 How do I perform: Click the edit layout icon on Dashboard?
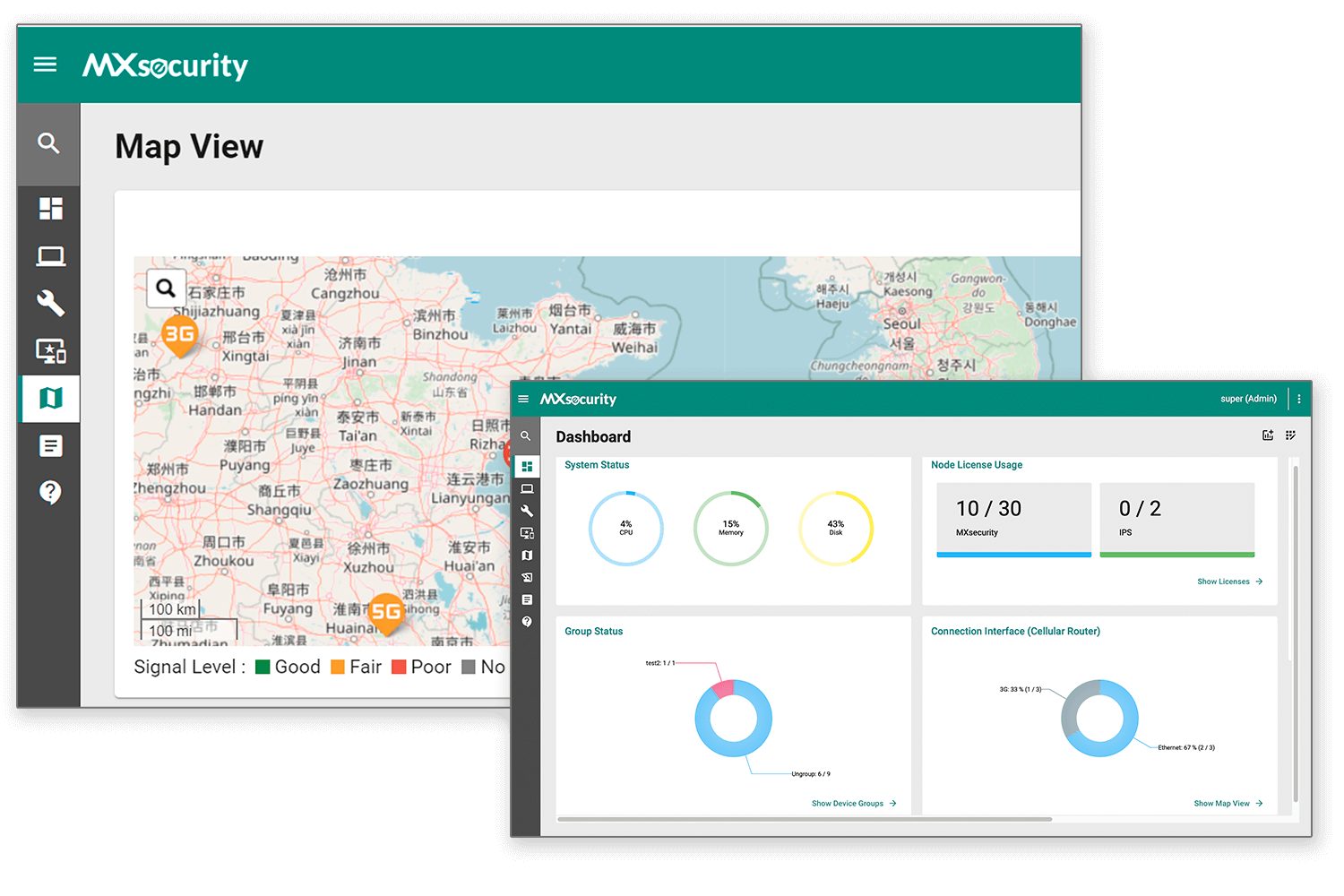coord(1290,435)
